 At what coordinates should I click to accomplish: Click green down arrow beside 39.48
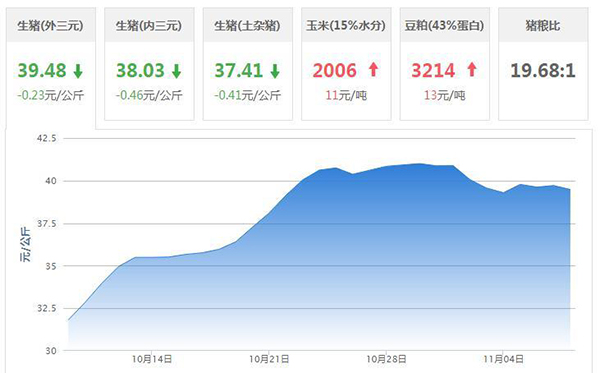point(78,71)
